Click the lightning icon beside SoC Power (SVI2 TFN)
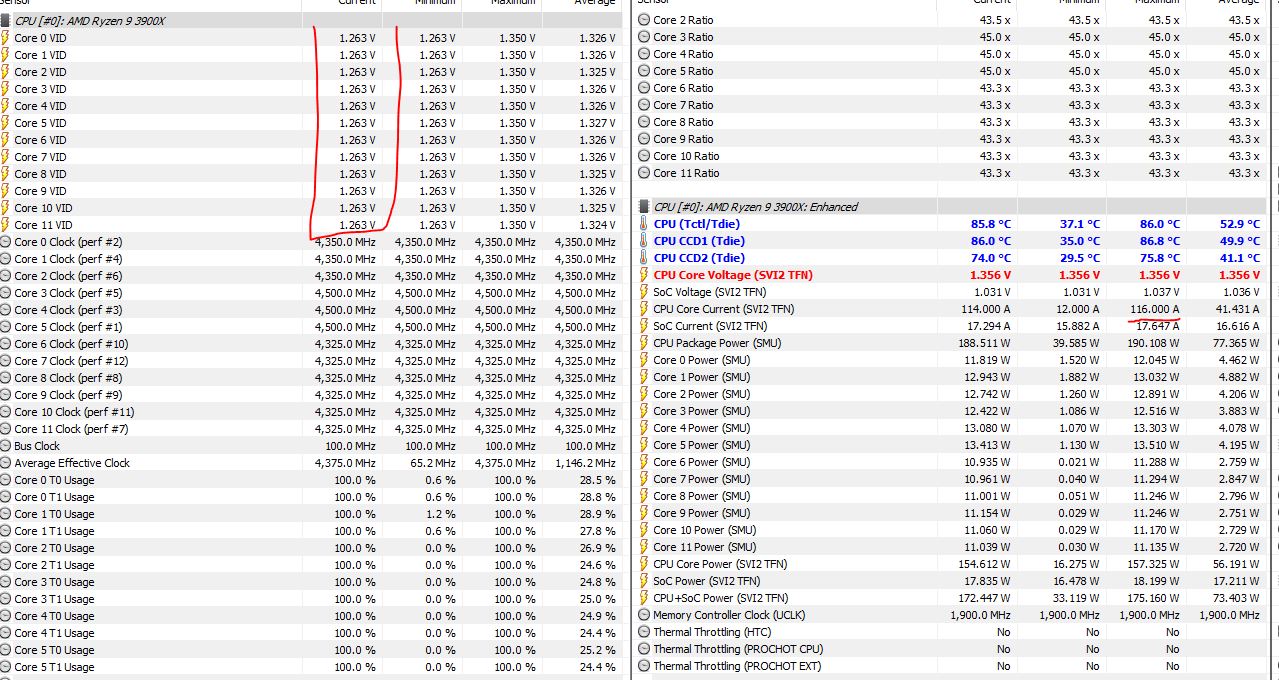1279x680 pixels. [x=644, y=581]
